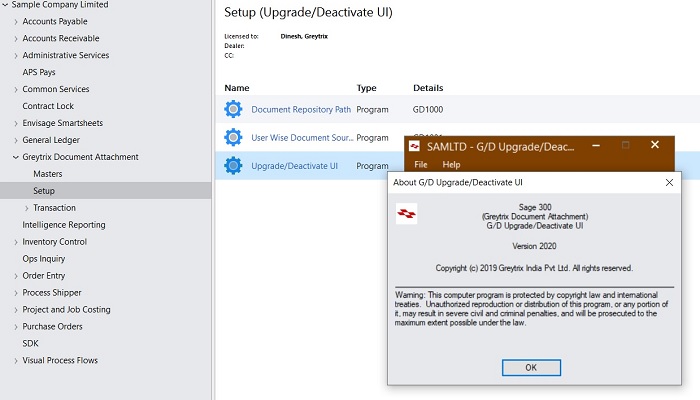Expand the Project and Job Costing node

[x=16, y=310]
